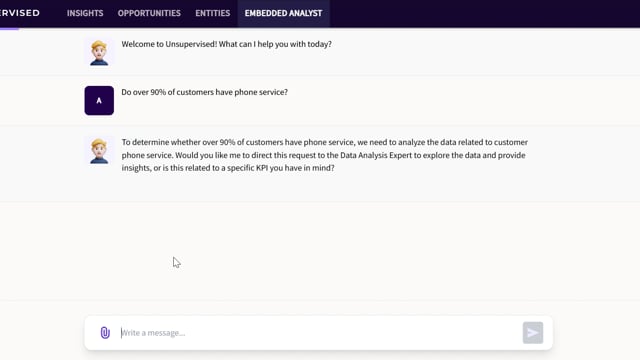Open the Insights tab

tap(85, 13)
